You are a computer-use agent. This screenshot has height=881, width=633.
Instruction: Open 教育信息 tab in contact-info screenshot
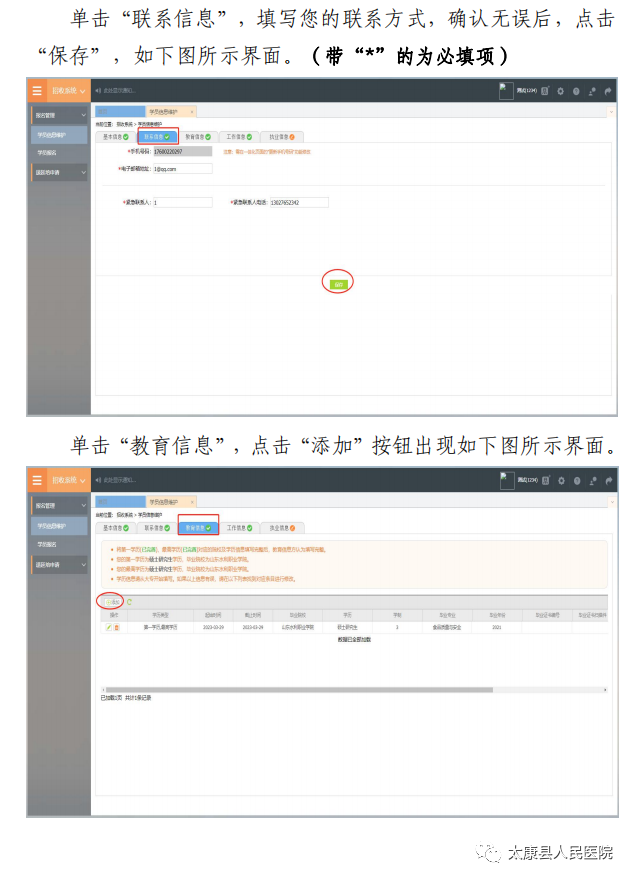click(198, 137)
